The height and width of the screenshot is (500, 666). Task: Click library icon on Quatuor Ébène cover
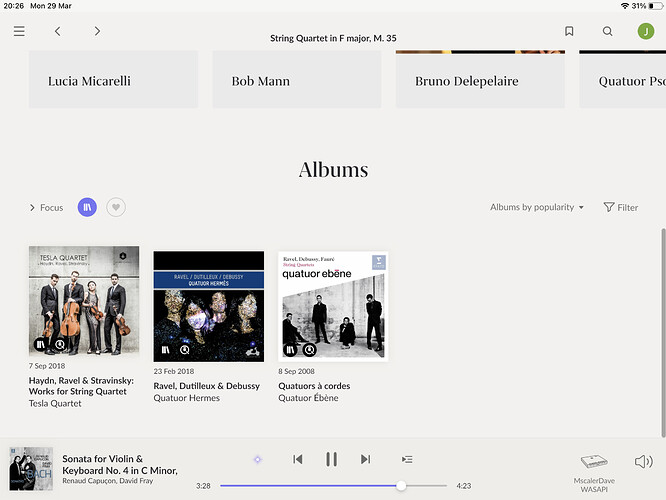(291, 350)
